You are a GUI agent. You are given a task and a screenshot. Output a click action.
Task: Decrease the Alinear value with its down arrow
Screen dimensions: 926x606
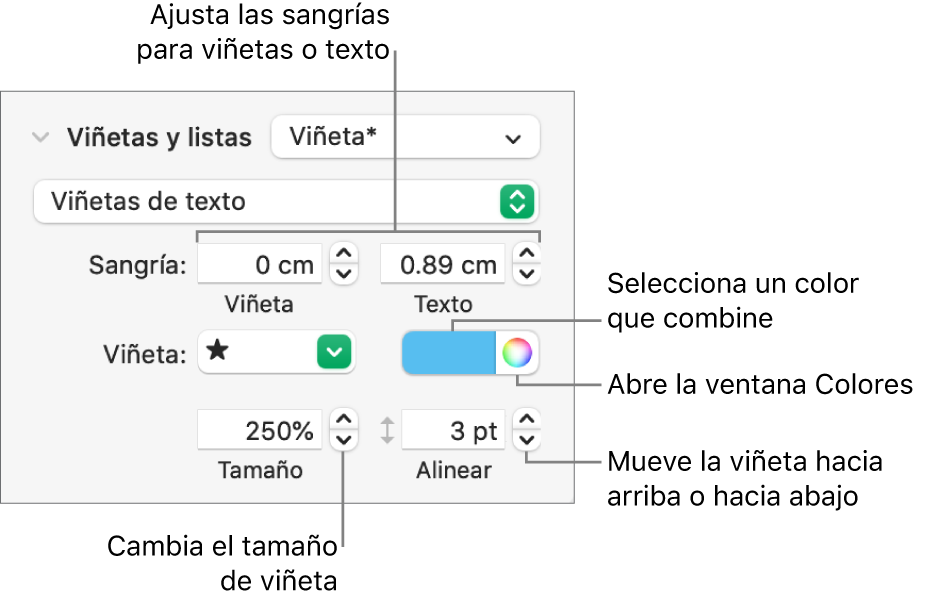(527, 438)
